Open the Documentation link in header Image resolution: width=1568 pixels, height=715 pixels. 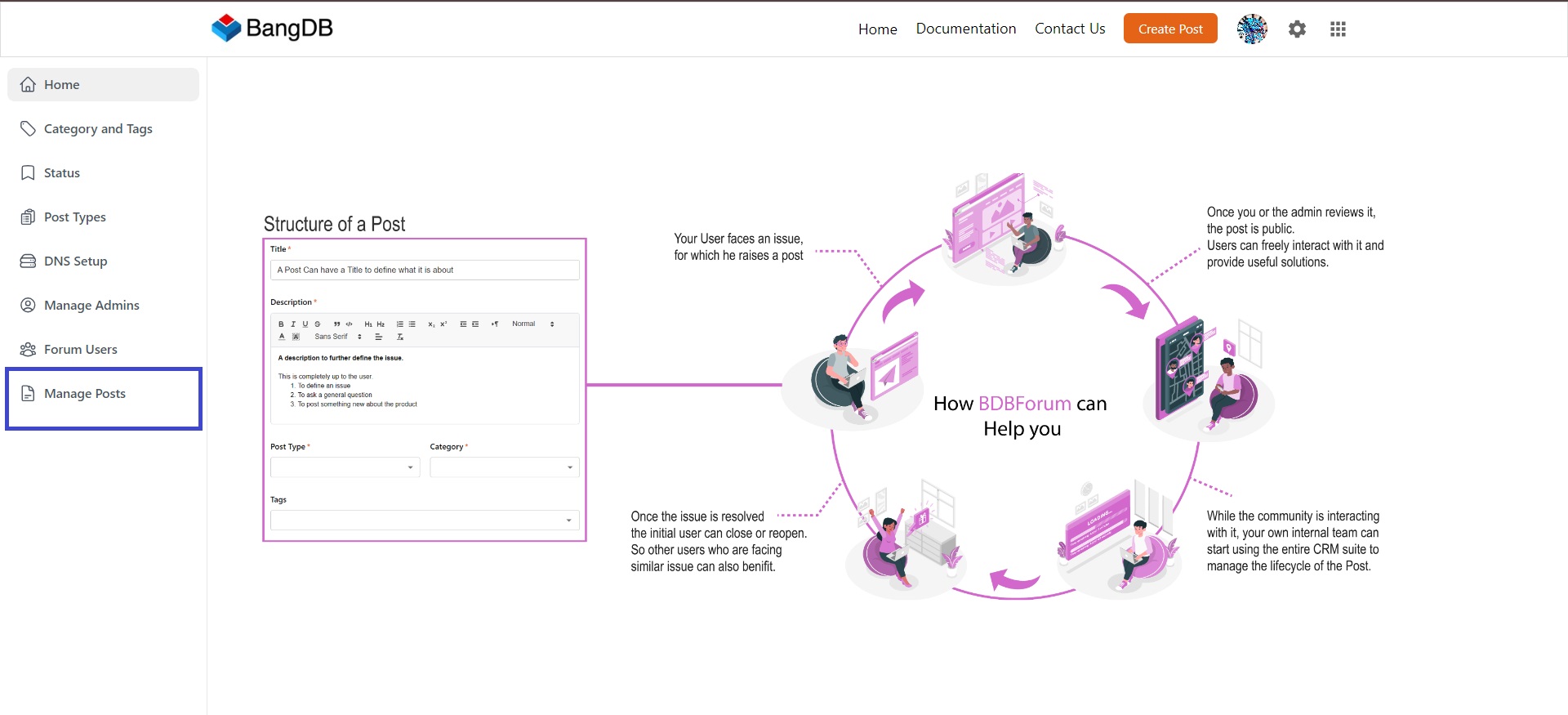coord(966,29)
